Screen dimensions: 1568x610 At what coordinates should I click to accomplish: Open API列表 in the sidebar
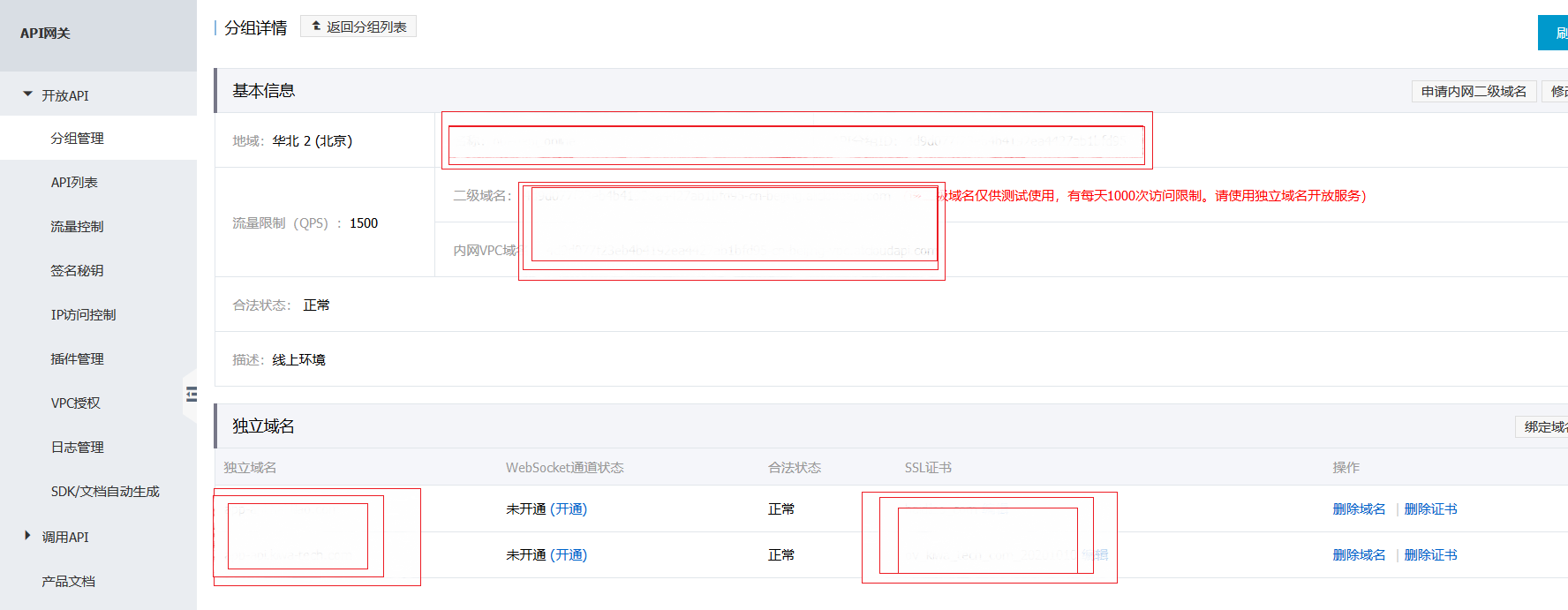tap(74, 183)
